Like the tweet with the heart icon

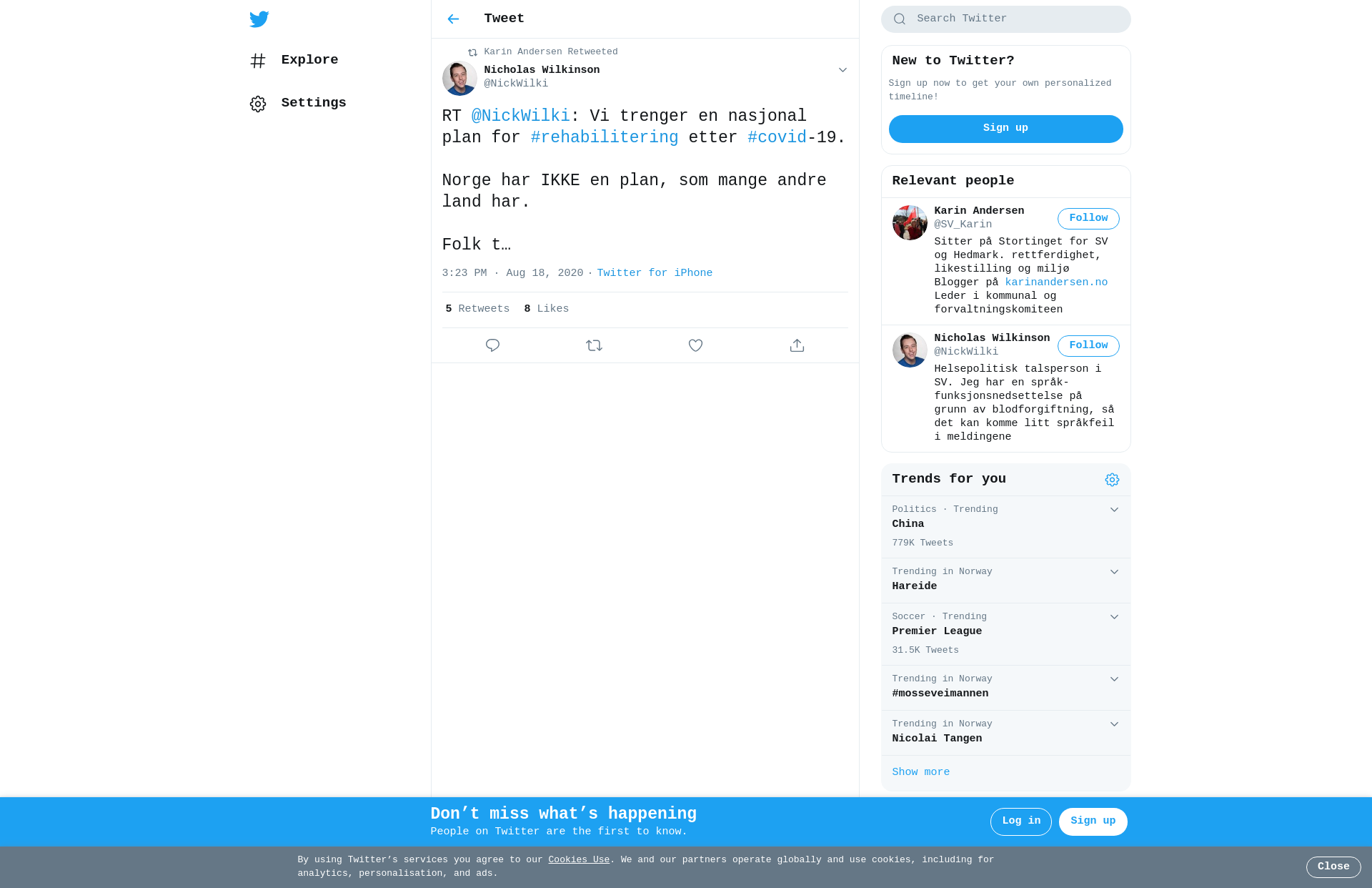[x=695, y=345]
